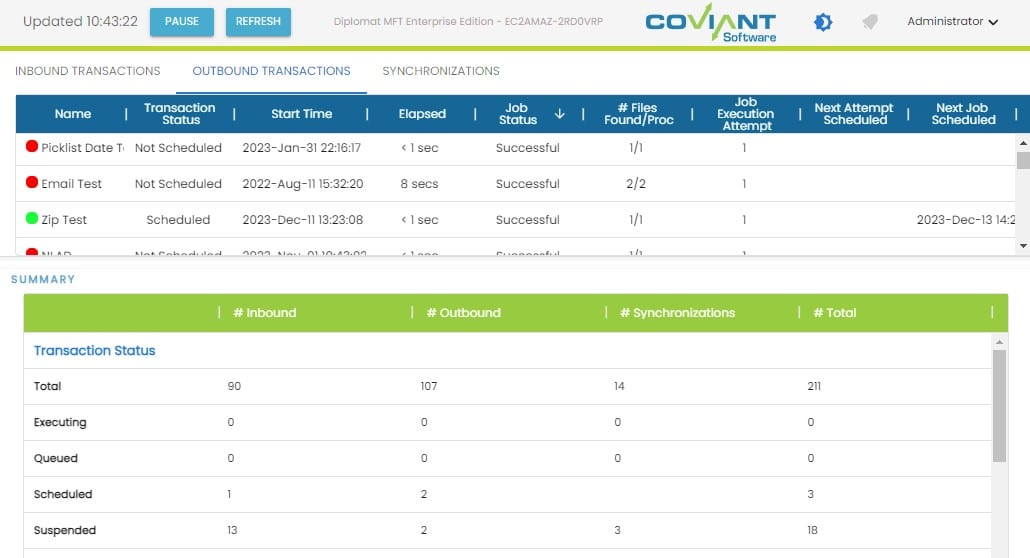Click the Executing row label
Screen dimensions: 1030x558
click(x=60, y=423)
